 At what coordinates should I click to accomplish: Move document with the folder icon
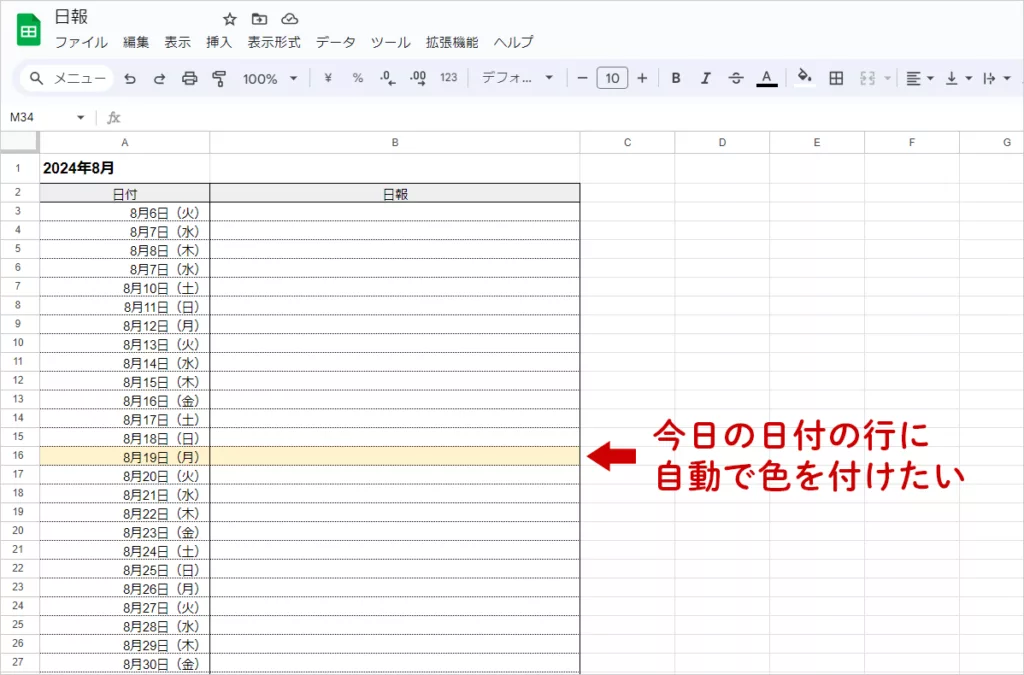click(259, 19)
